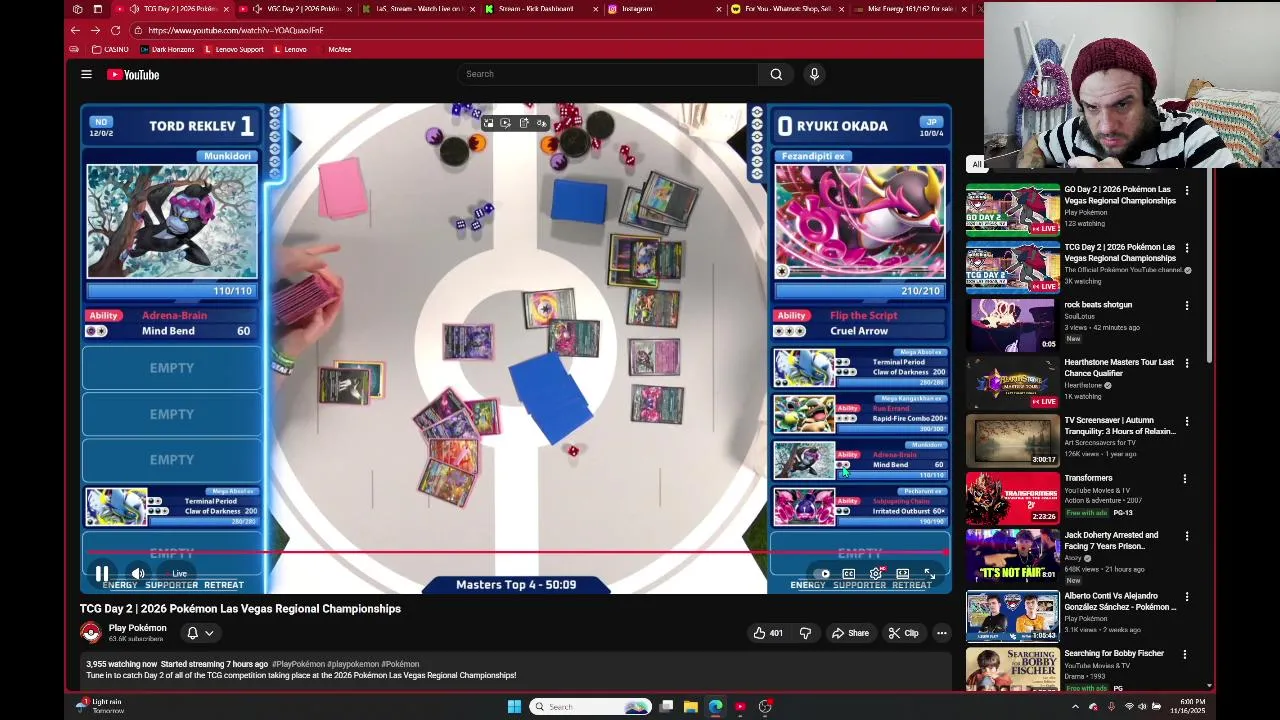This screenshot has height=720, width=1280.
Task: Seek on the red video progress bar
Action: tap(516, 551)
